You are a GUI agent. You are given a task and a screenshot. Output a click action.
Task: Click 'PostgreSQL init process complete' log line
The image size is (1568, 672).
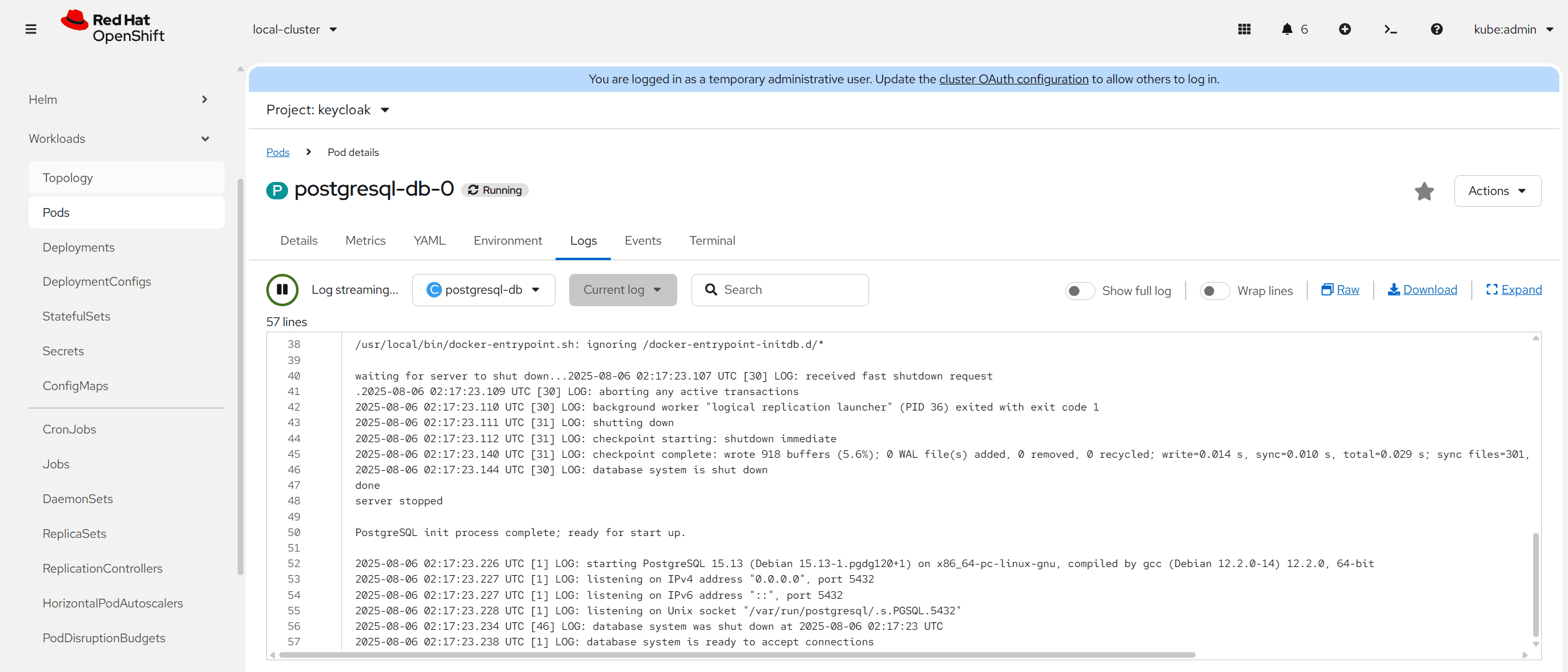(x=520, y=532)
